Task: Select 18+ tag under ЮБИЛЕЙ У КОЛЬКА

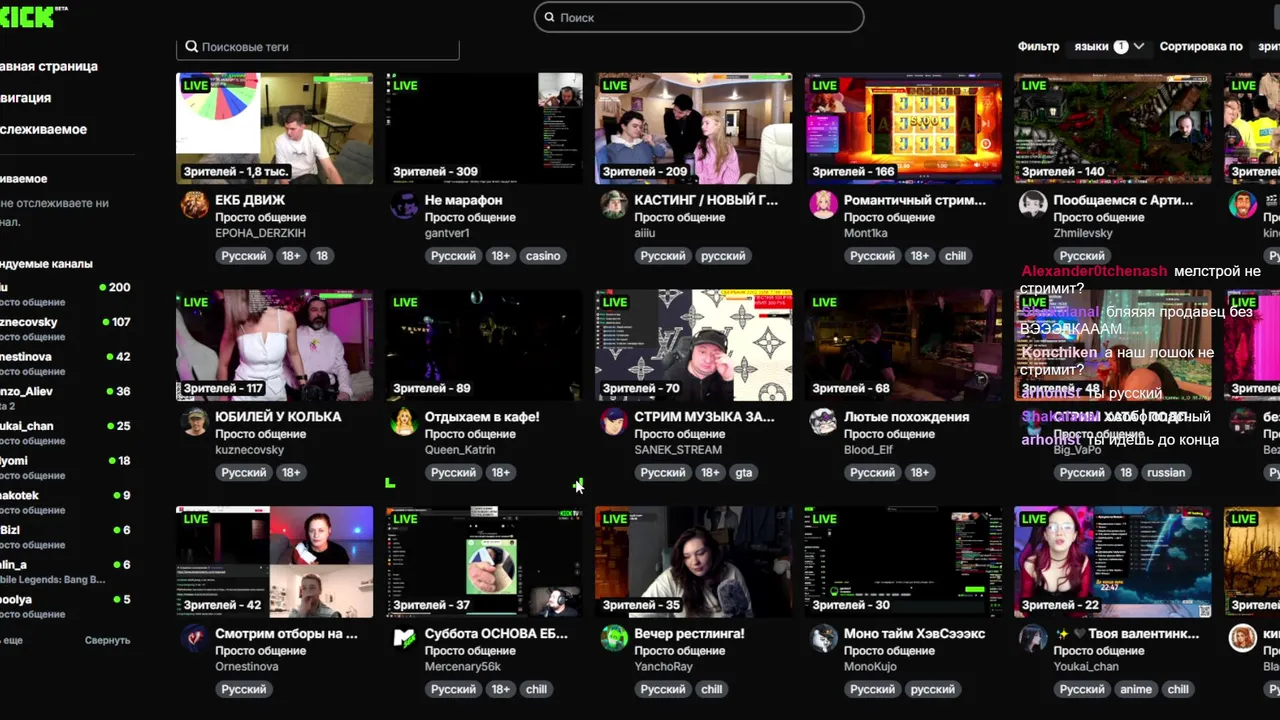Action: (x=291, y=473)
